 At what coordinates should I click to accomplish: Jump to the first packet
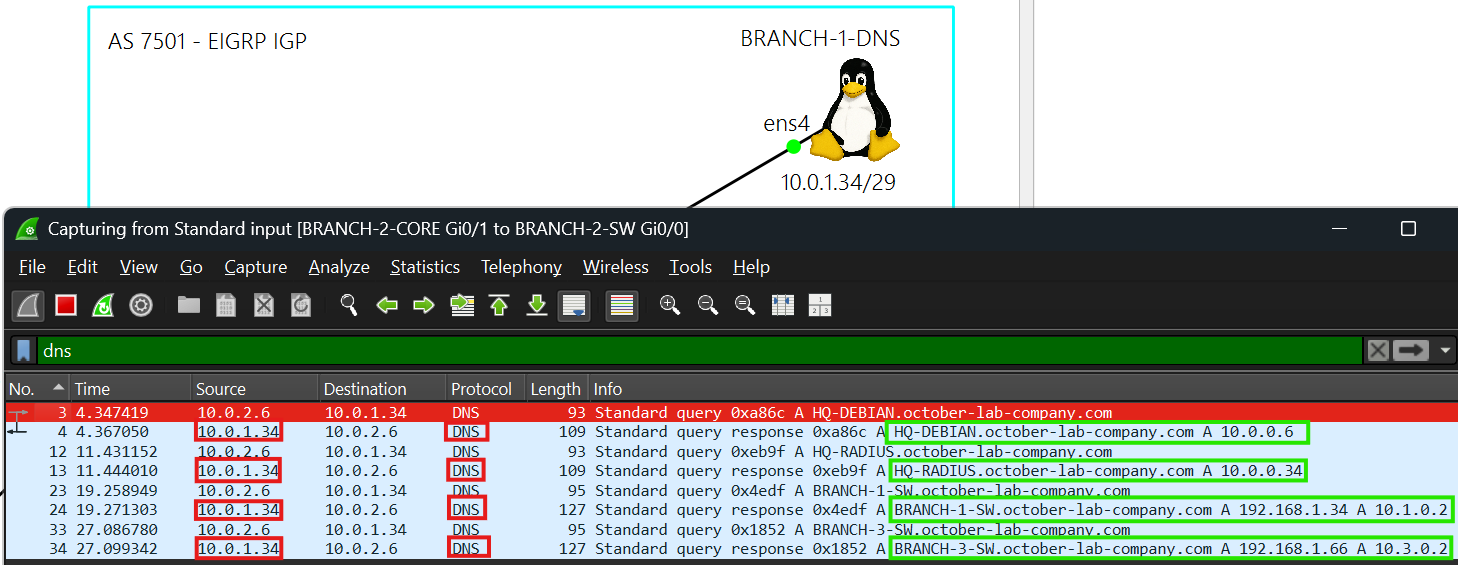coord(499,306)
